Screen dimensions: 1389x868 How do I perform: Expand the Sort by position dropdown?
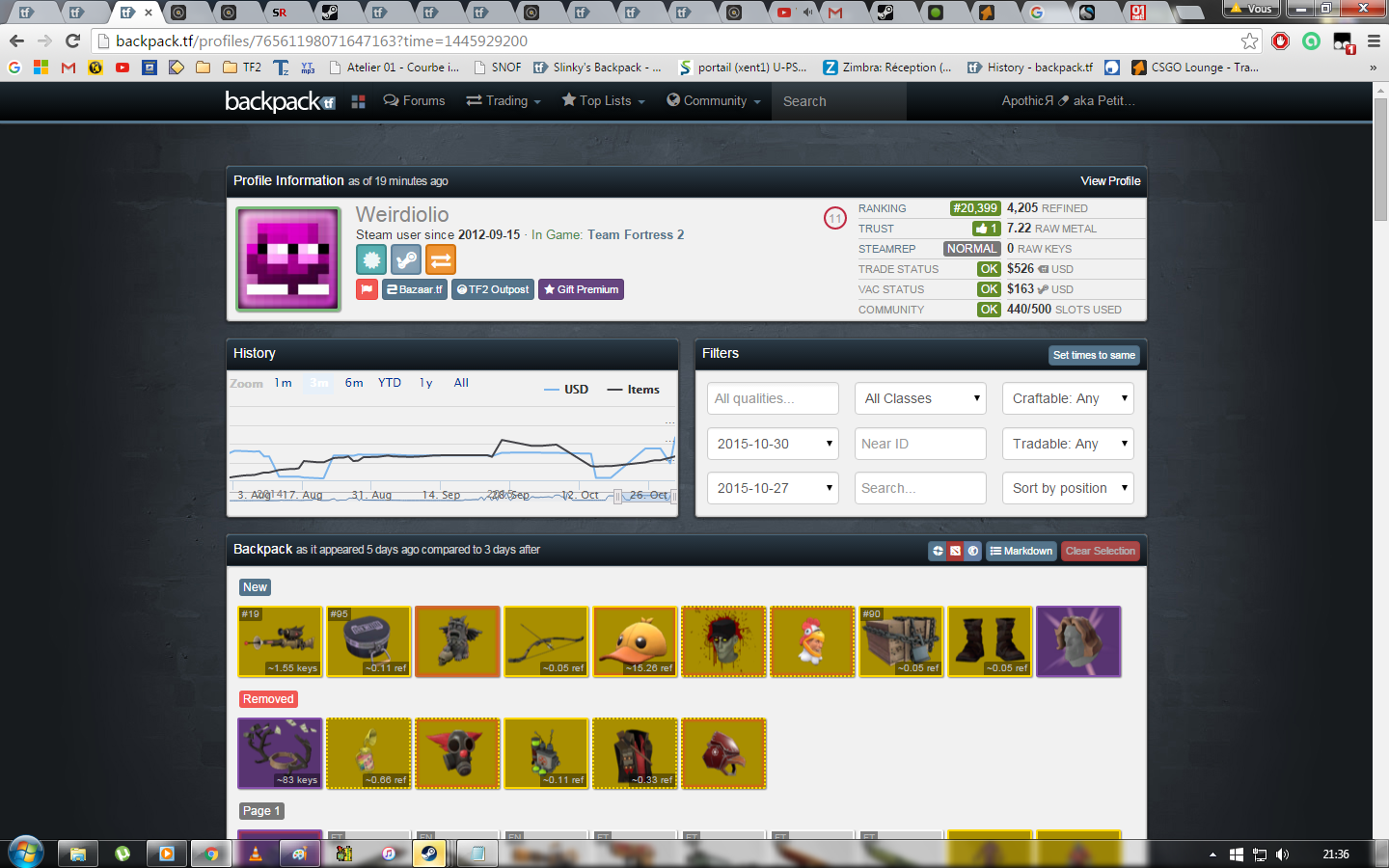click(1067, 488)
